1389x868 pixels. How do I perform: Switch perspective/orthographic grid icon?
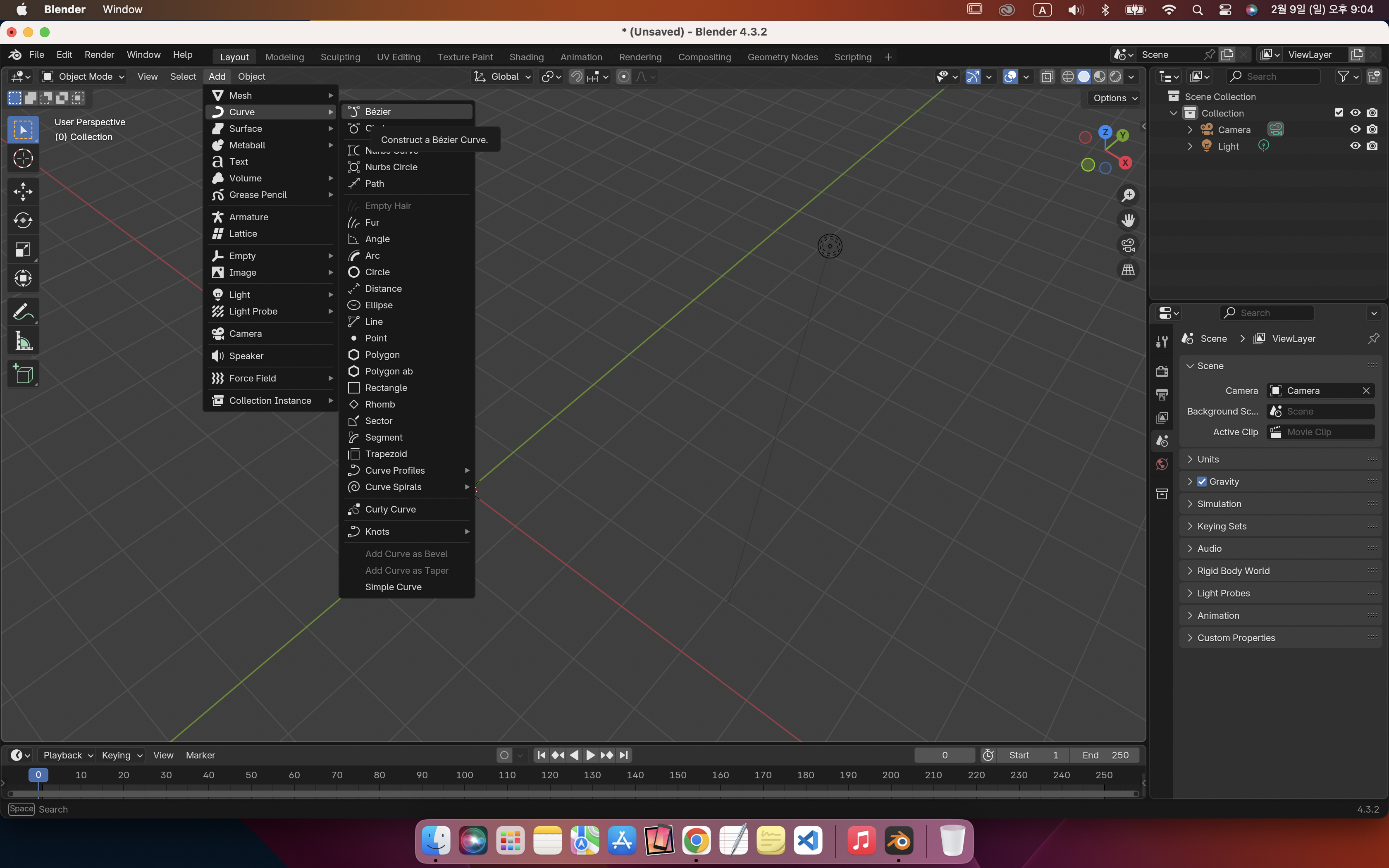[x=1128, y=270]
